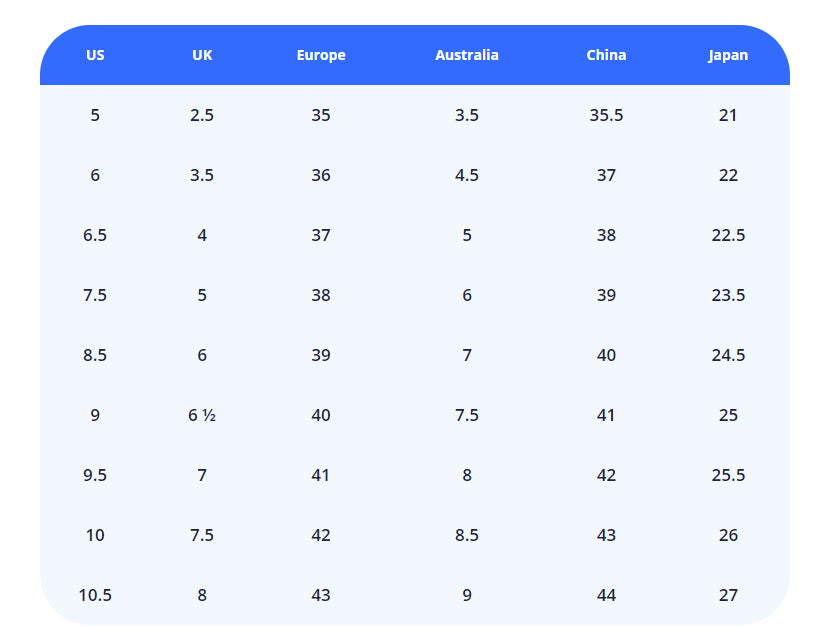This screenshot has width=829, height=626.
Task: Click US size 10.5 cell
Action: click(95, 595)
